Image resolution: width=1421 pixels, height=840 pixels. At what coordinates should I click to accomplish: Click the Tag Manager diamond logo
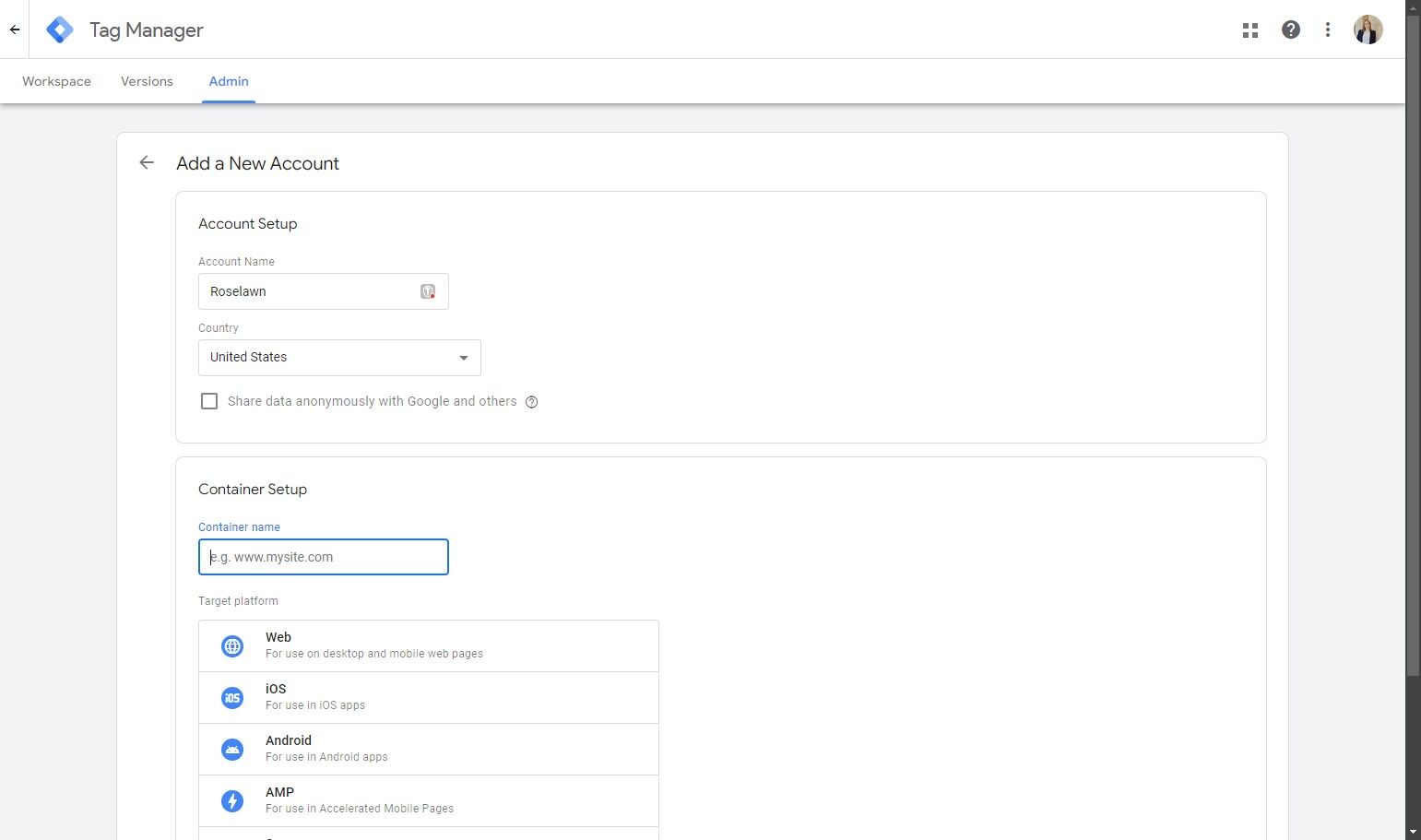[60, 30]
